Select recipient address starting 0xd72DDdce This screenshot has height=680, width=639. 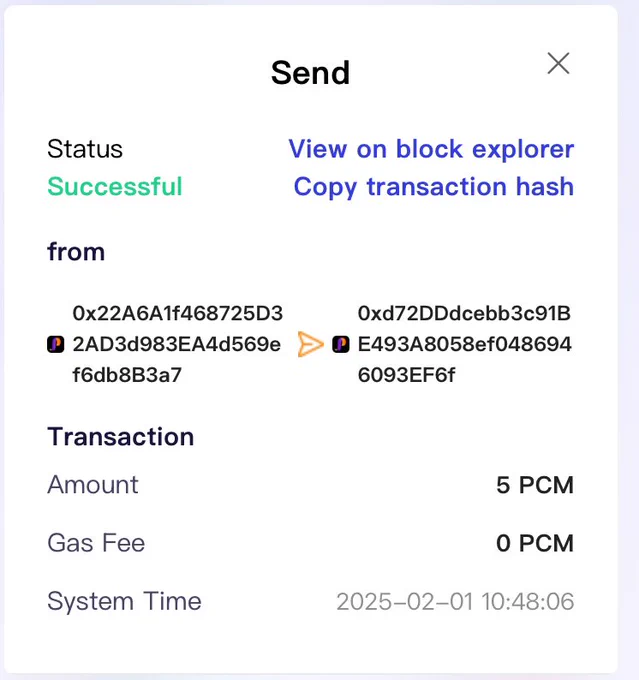pos(464,344)
